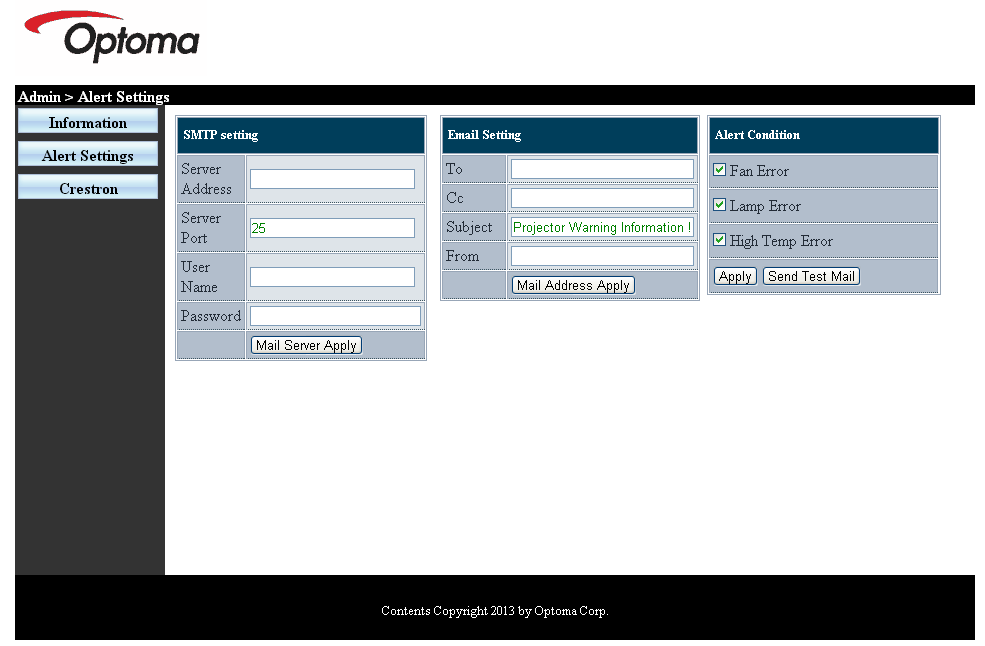Click the Subject field with Projector Warning text

click(602, 227)
